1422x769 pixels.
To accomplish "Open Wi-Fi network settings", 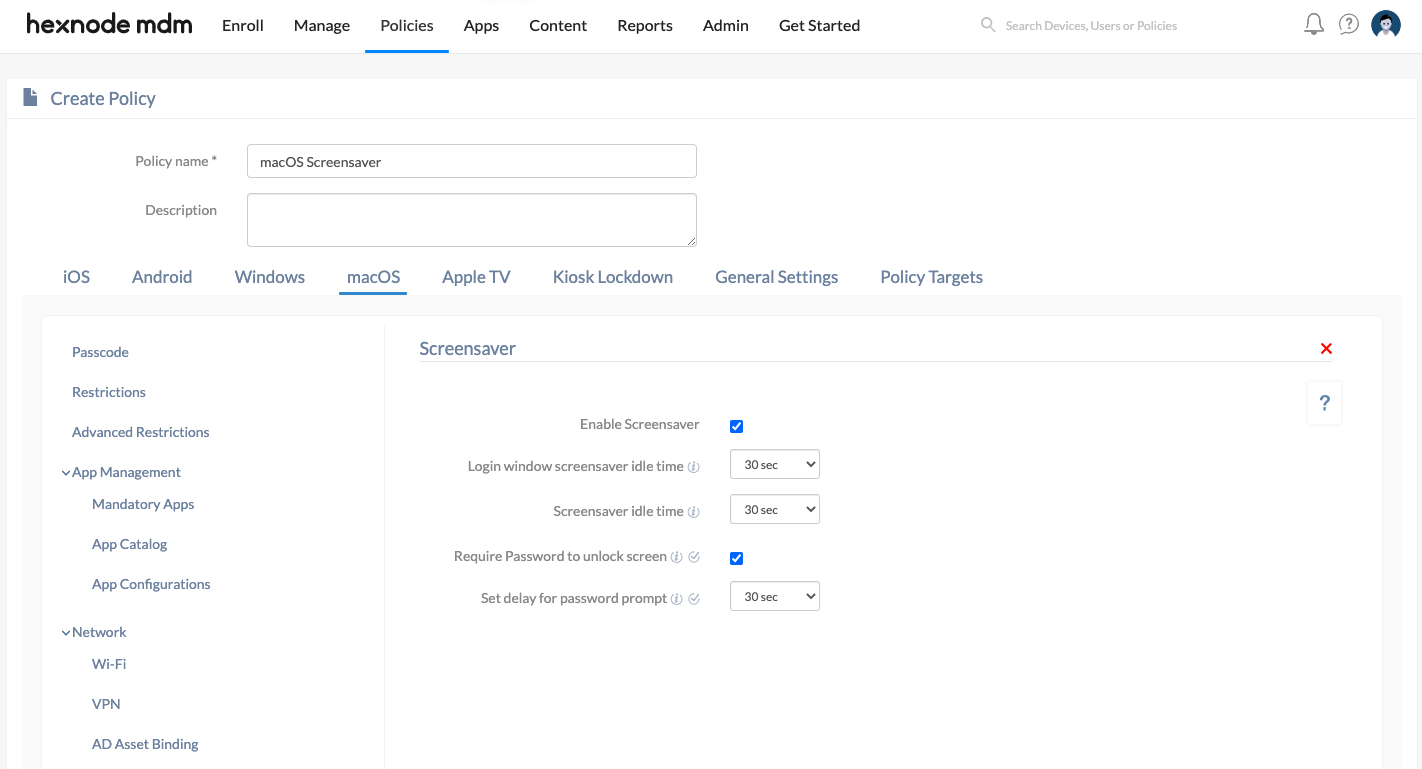I will click(109, 664).
